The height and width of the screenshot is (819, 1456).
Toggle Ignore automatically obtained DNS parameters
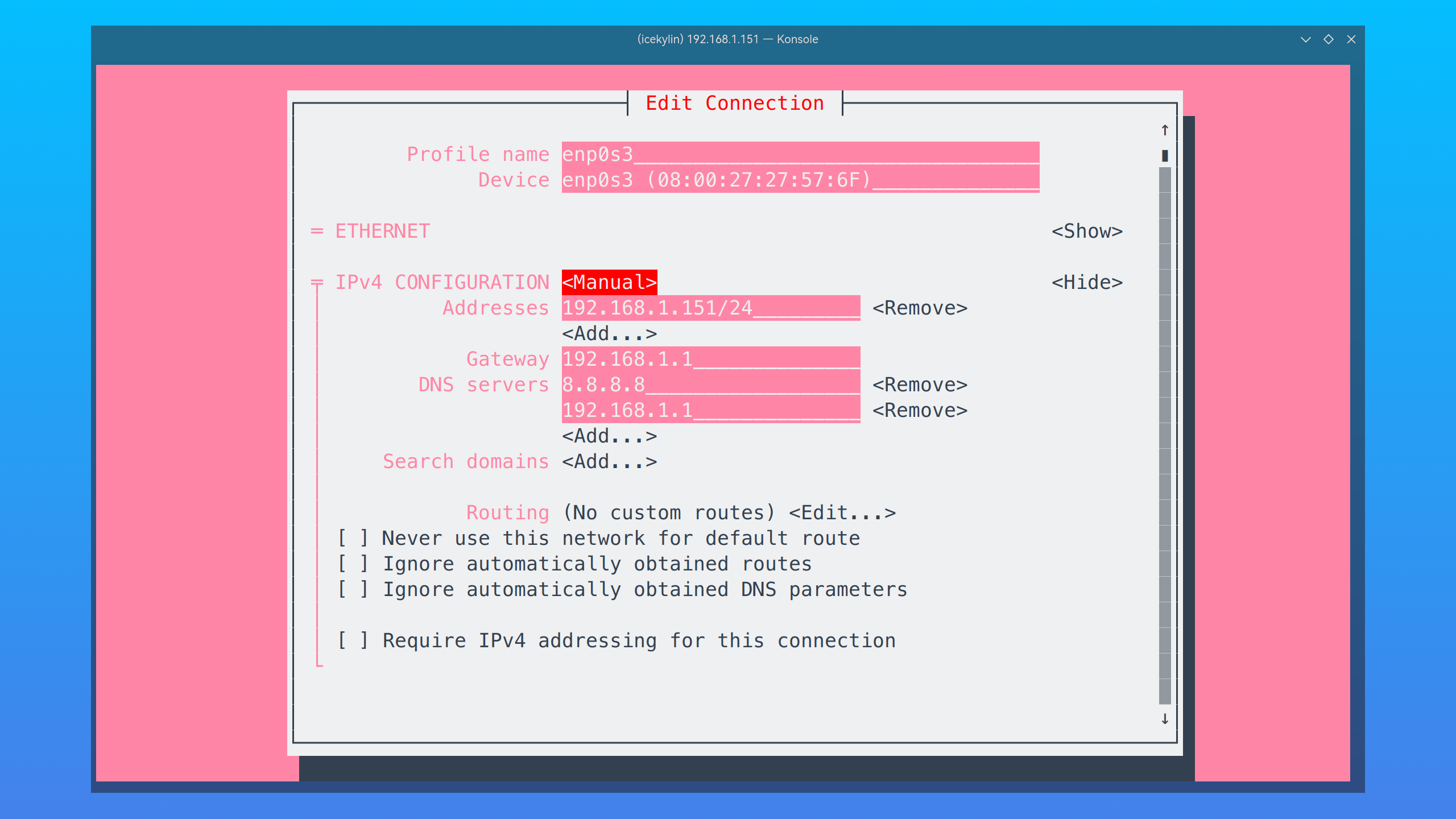pos(622,589)
